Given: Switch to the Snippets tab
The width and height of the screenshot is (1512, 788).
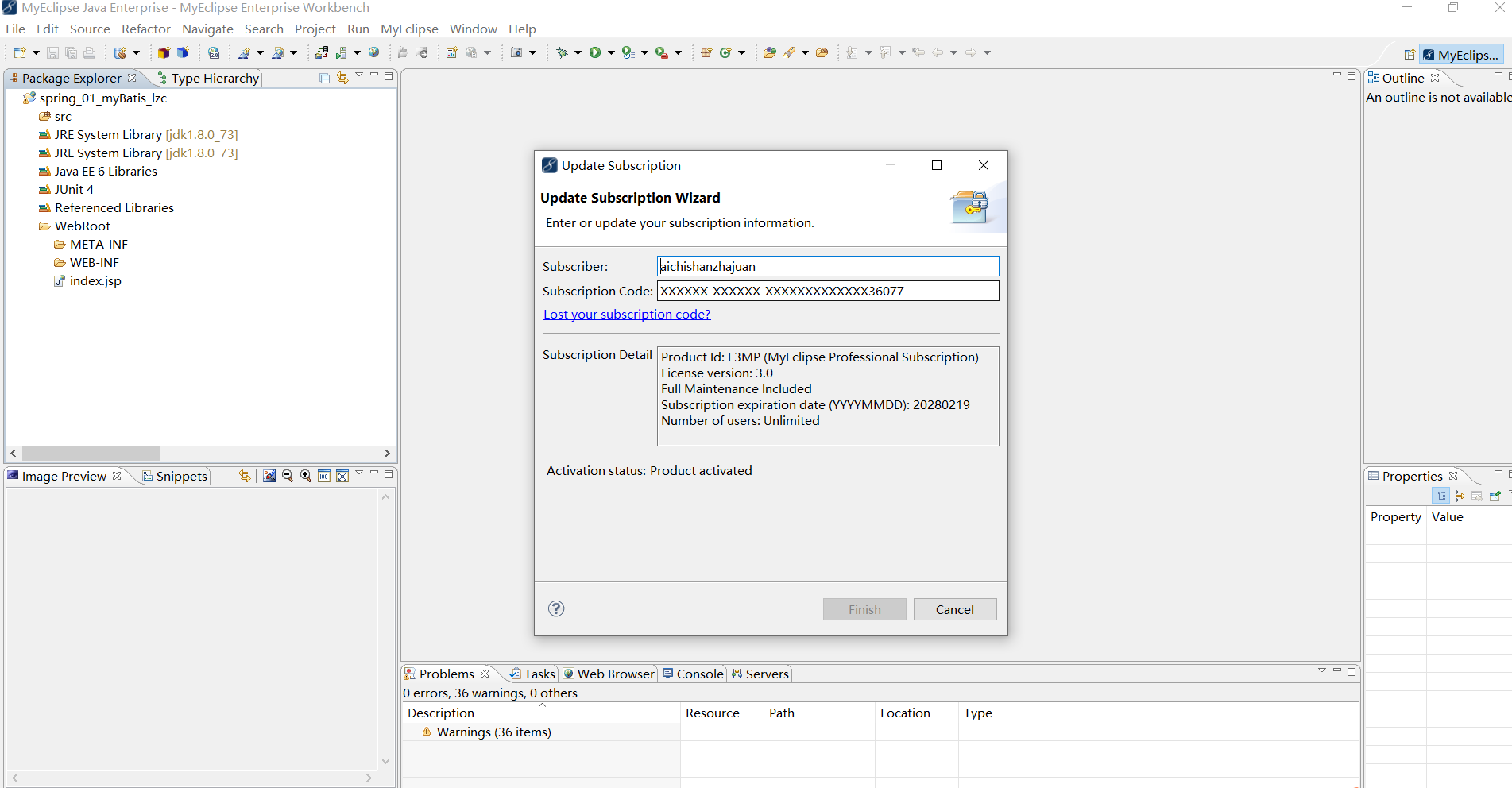Looking at the screenshot, I should (175, 476).
